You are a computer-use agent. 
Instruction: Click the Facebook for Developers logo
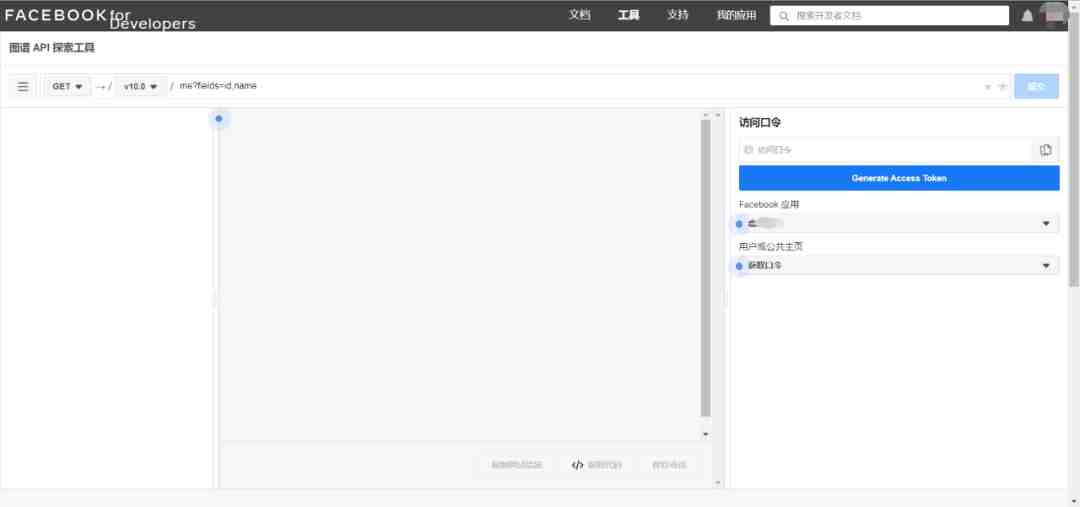[x=100, y=17]
